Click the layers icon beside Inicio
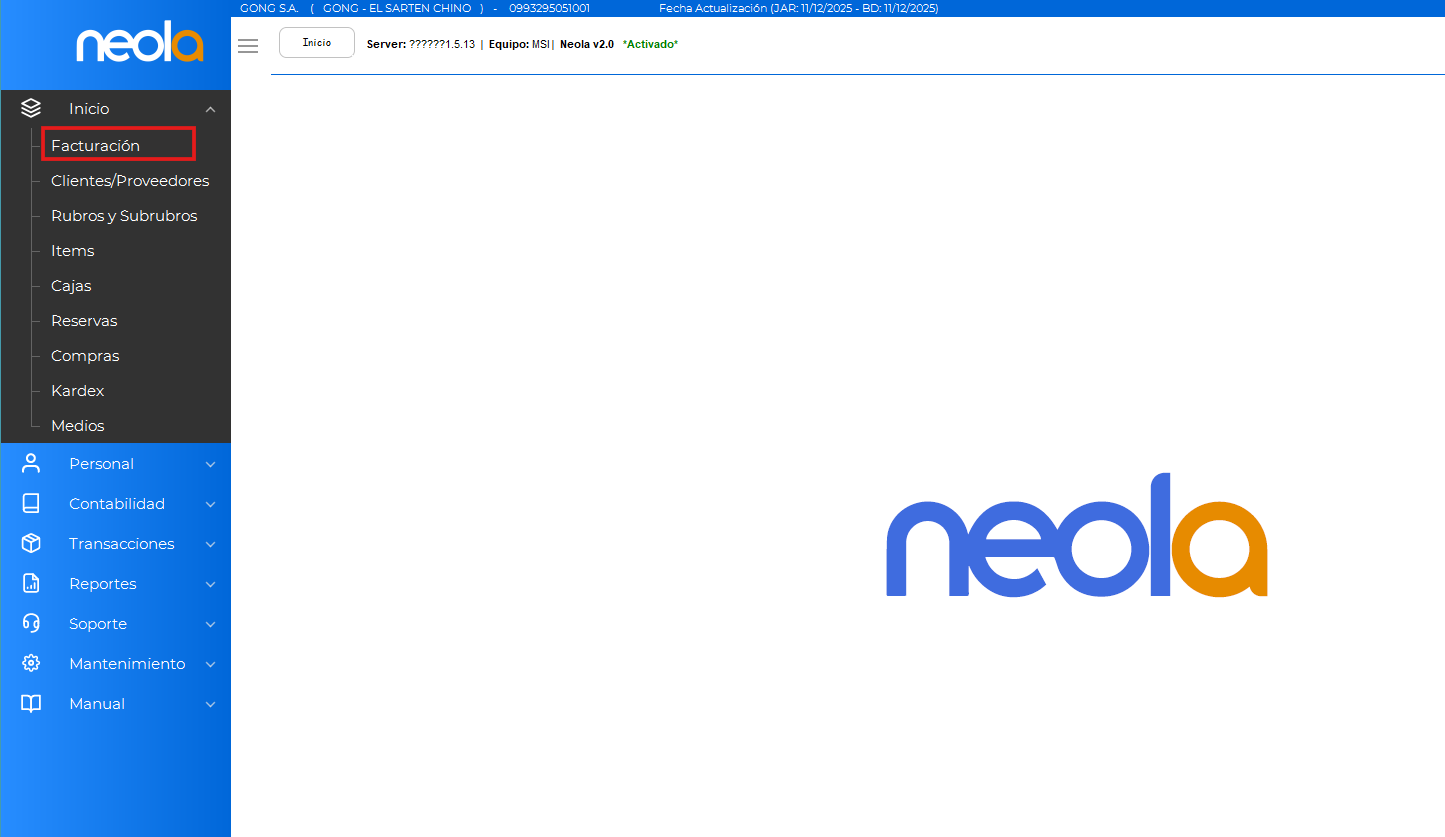This screenshot has width=1445, height=837. tap(31, 108)
